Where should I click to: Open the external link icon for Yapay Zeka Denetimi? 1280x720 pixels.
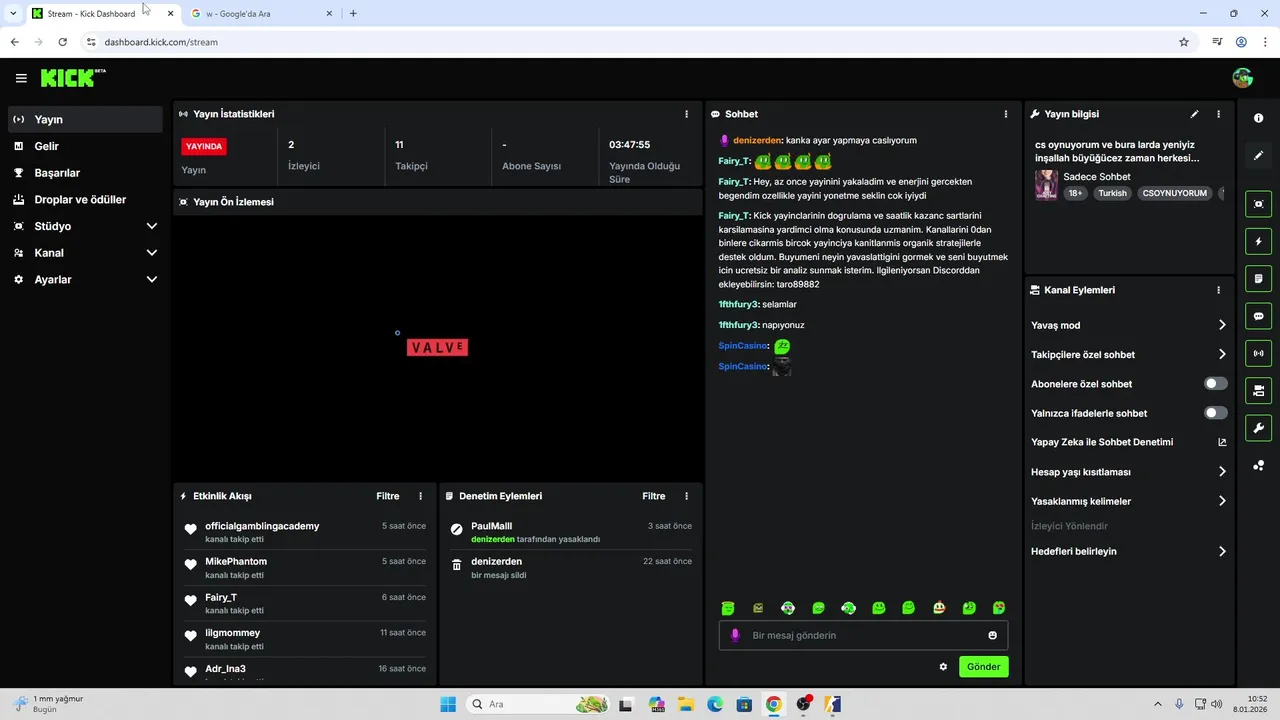click(1222, 442)
